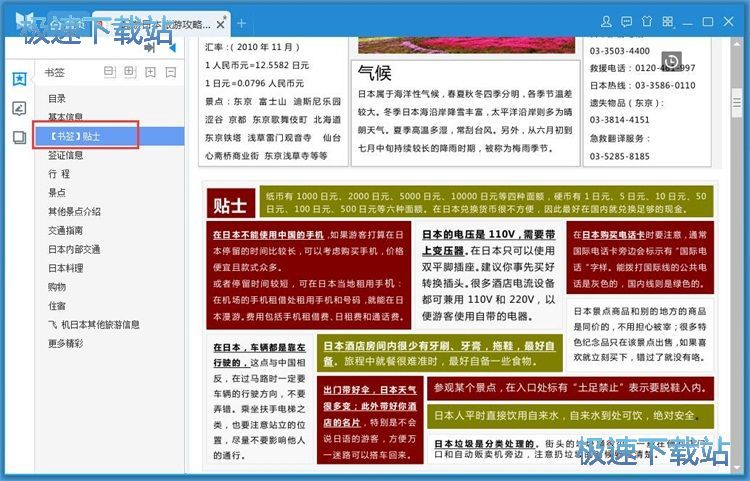Click the phone number 03-3503-4400
The image size is (750, 481).
tap(619, 51)
